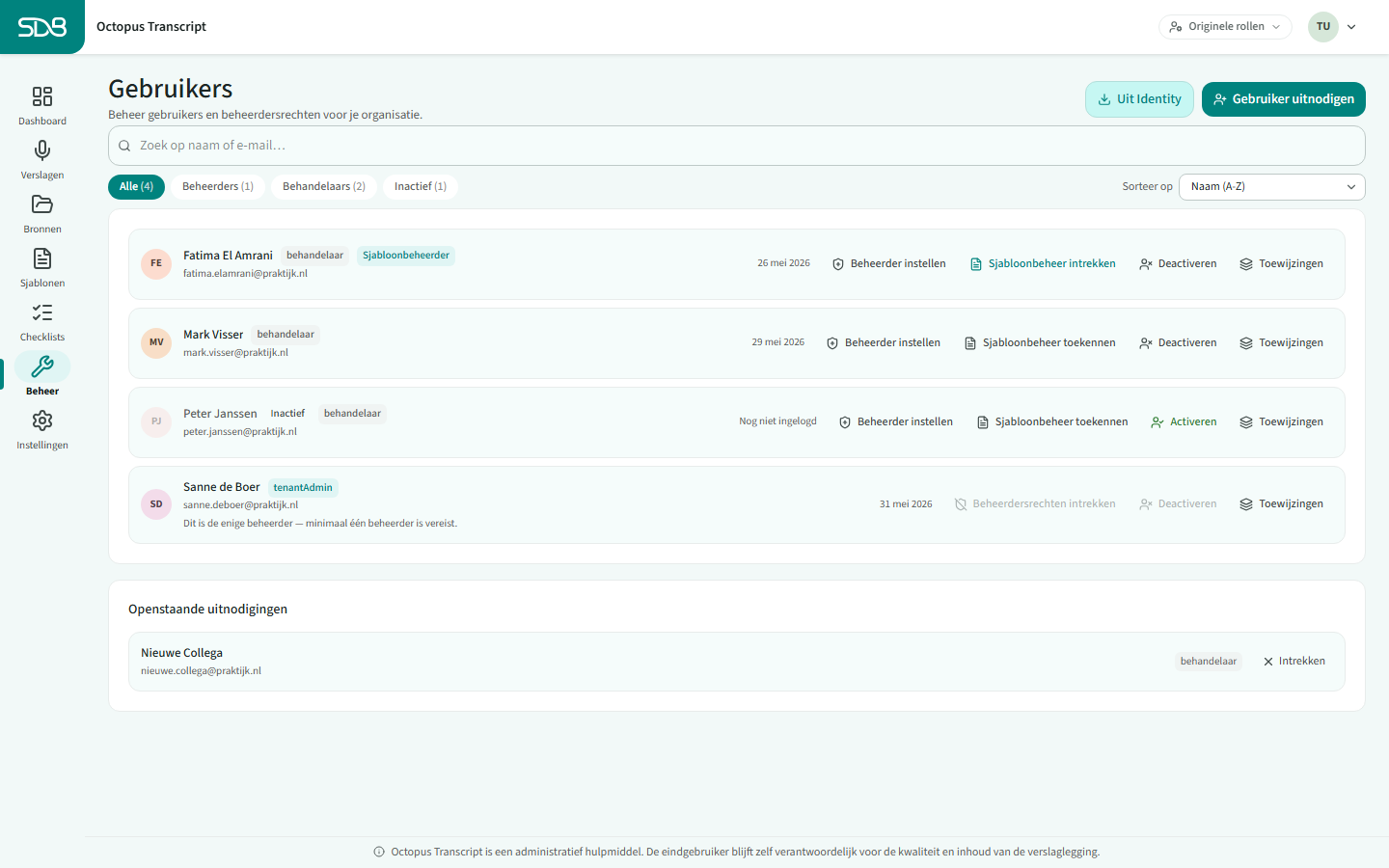
Task: Click Mark Visser's MV avatar
Action: pyautogui.click(x=156, y=342)
